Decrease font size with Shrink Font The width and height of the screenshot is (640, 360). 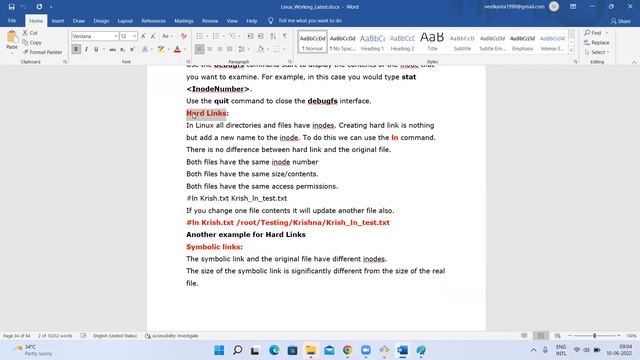tap(153, 36)
